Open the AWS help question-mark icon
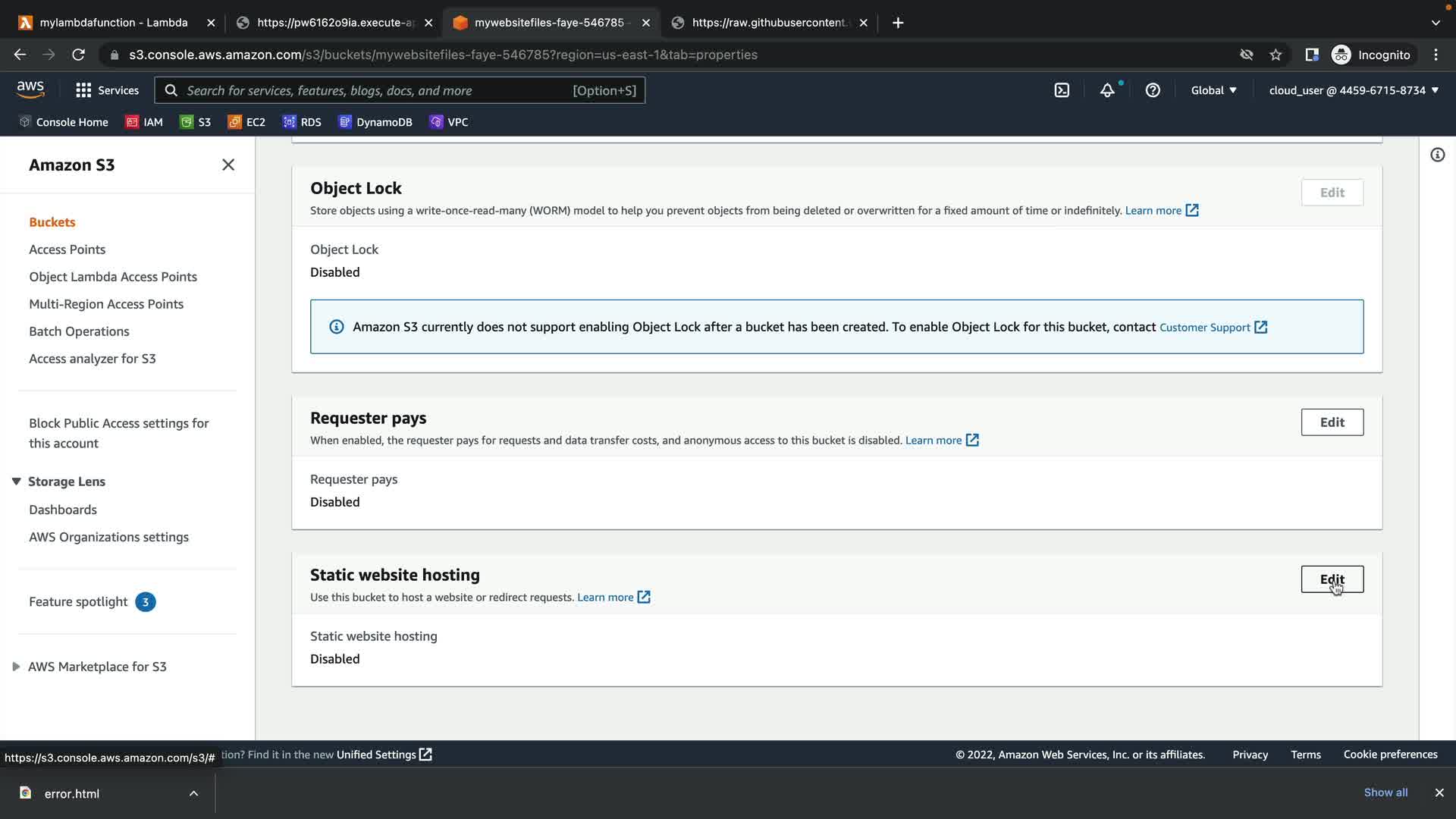Viewport: 1456px width, 819px height. (x=1153, y=90)
